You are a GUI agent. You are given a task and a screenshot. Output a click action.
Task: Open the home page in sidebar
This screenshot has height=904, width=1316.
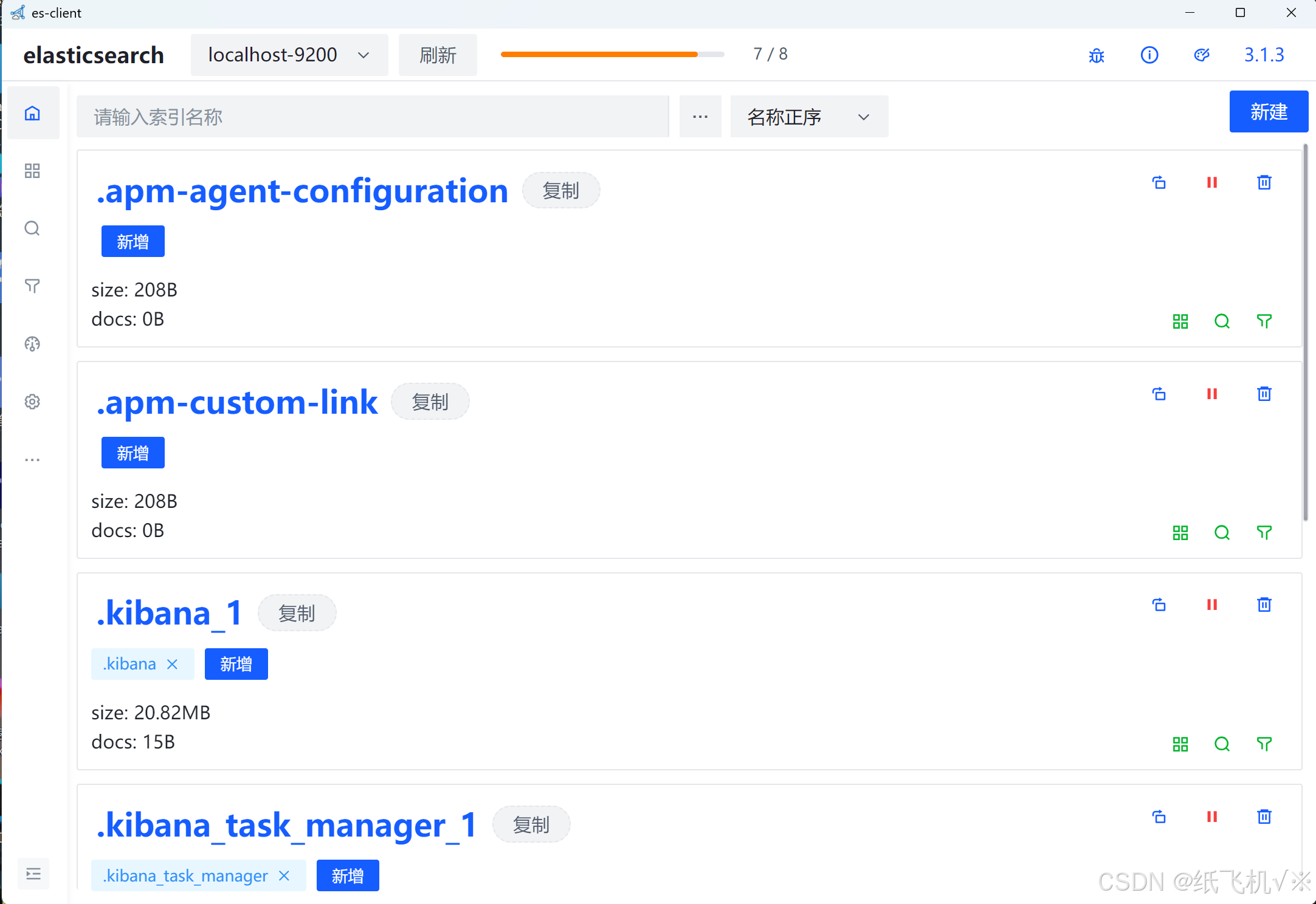tap(33, 113)
